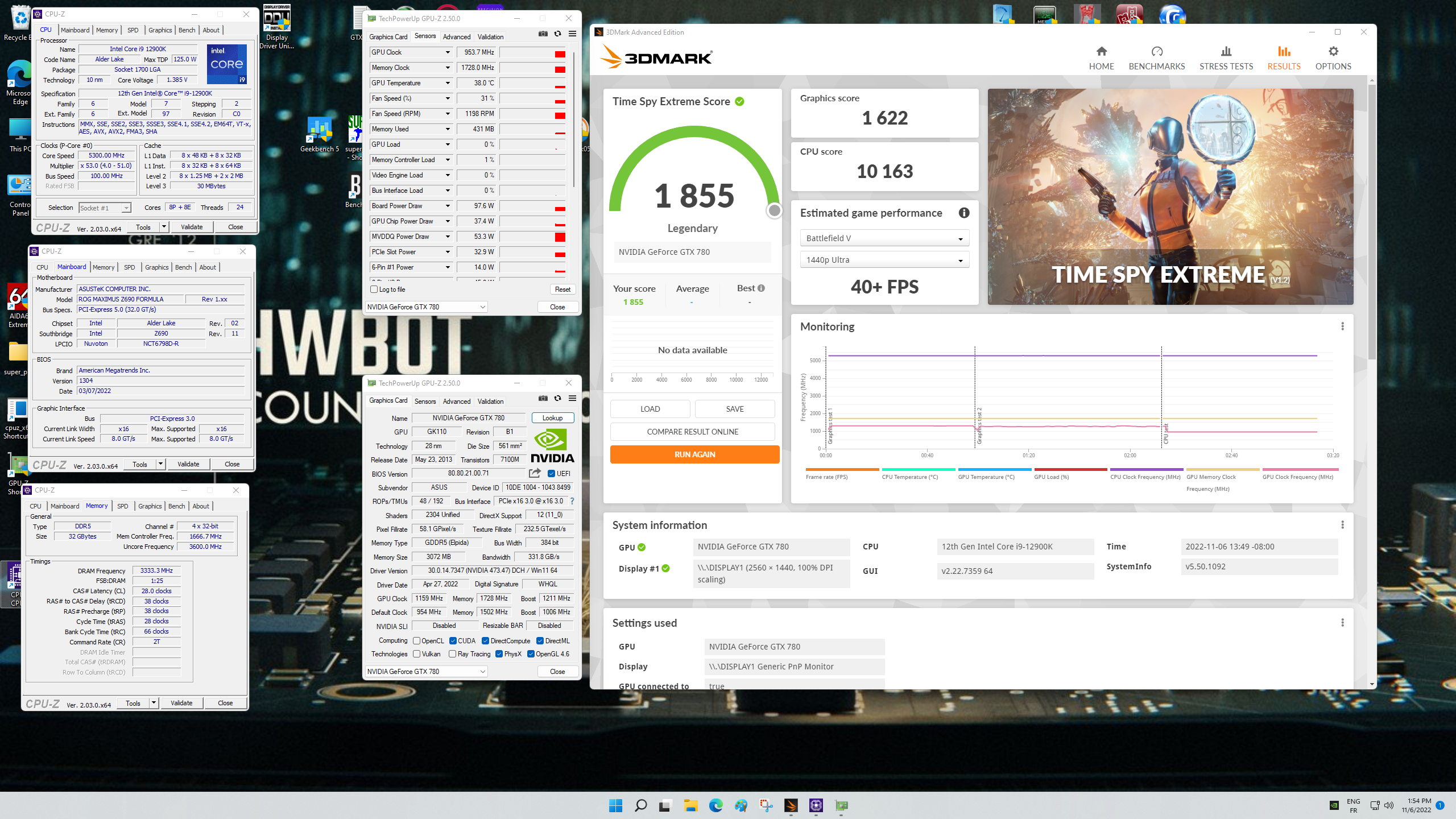This screenshot has width=1456, height=819.
Task: Expand Battlefield V game dropdown
Action: [884, 238]
